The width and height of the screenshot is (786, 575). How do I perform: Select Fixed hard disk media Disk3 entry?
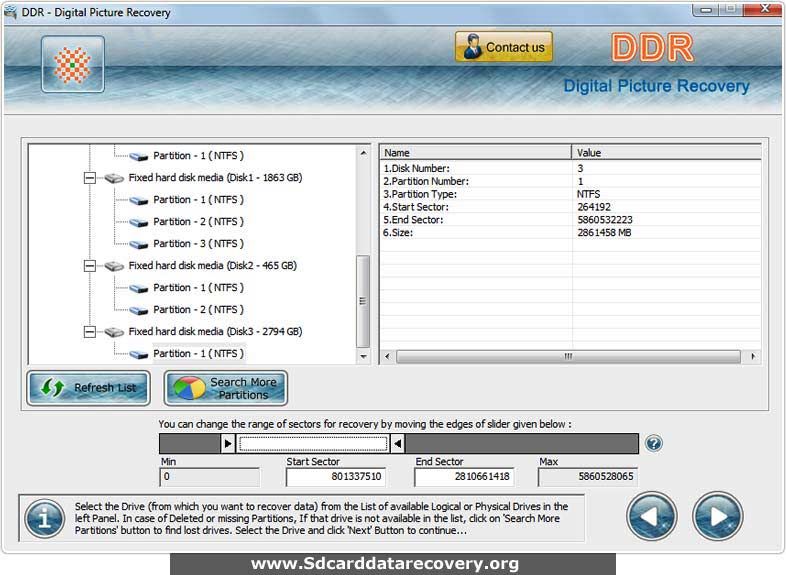(215, 332)
